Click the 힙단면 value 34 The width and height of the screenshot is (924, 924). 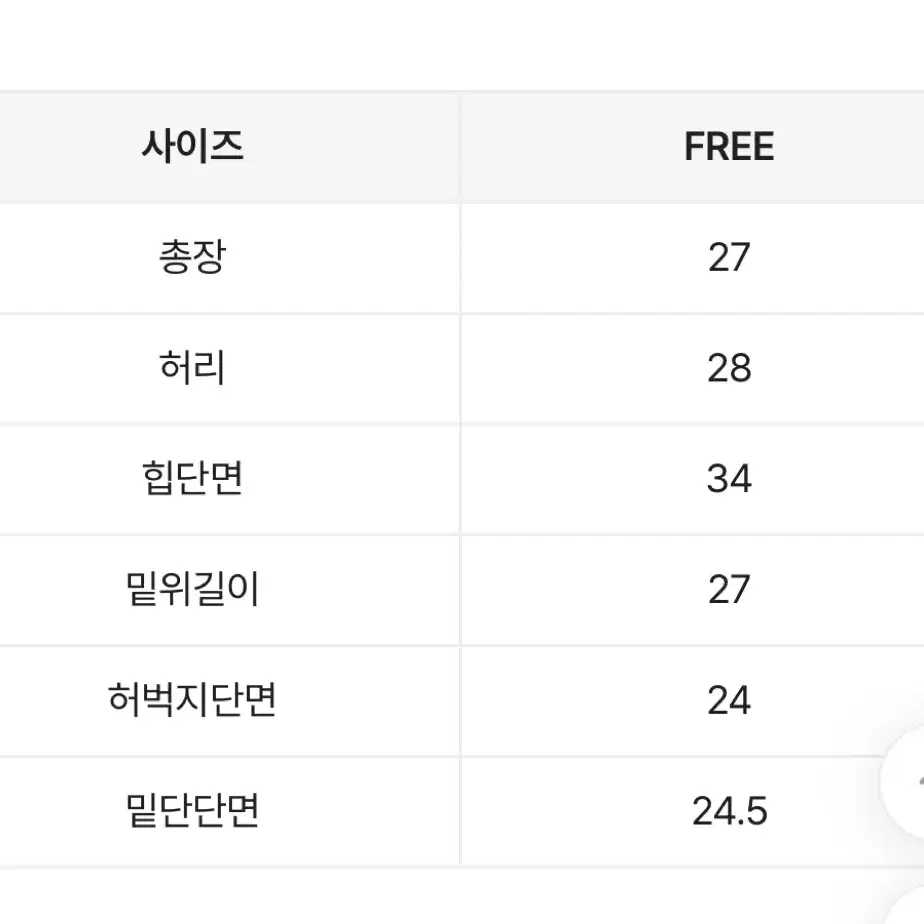pyautogui.click(x=729, y=478)
